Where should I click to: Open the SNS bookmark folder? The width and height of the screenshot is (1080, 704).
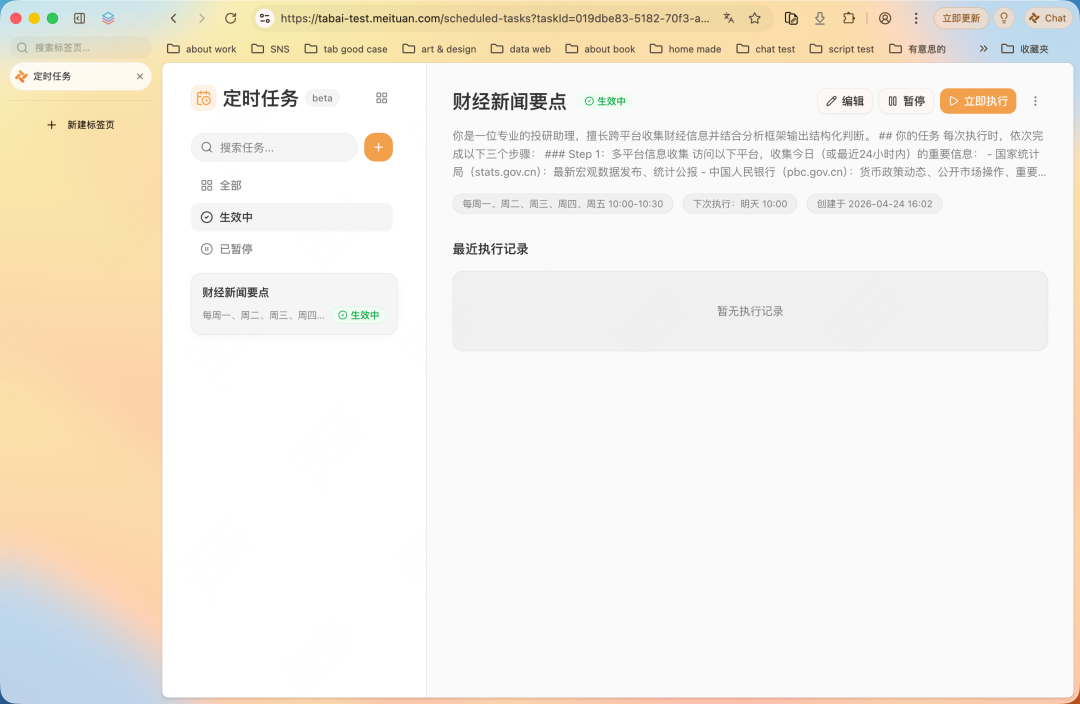pos(270,49)
